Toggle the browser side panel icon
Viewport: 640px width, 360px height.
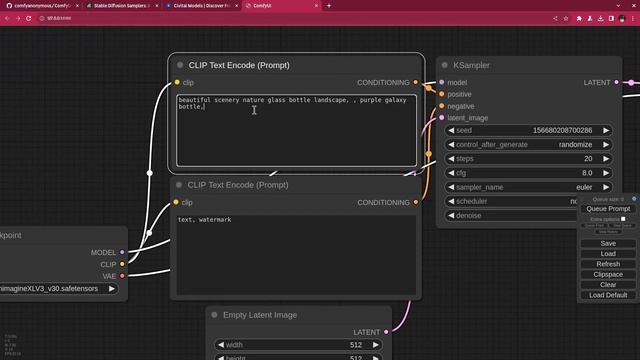[611, 18]
